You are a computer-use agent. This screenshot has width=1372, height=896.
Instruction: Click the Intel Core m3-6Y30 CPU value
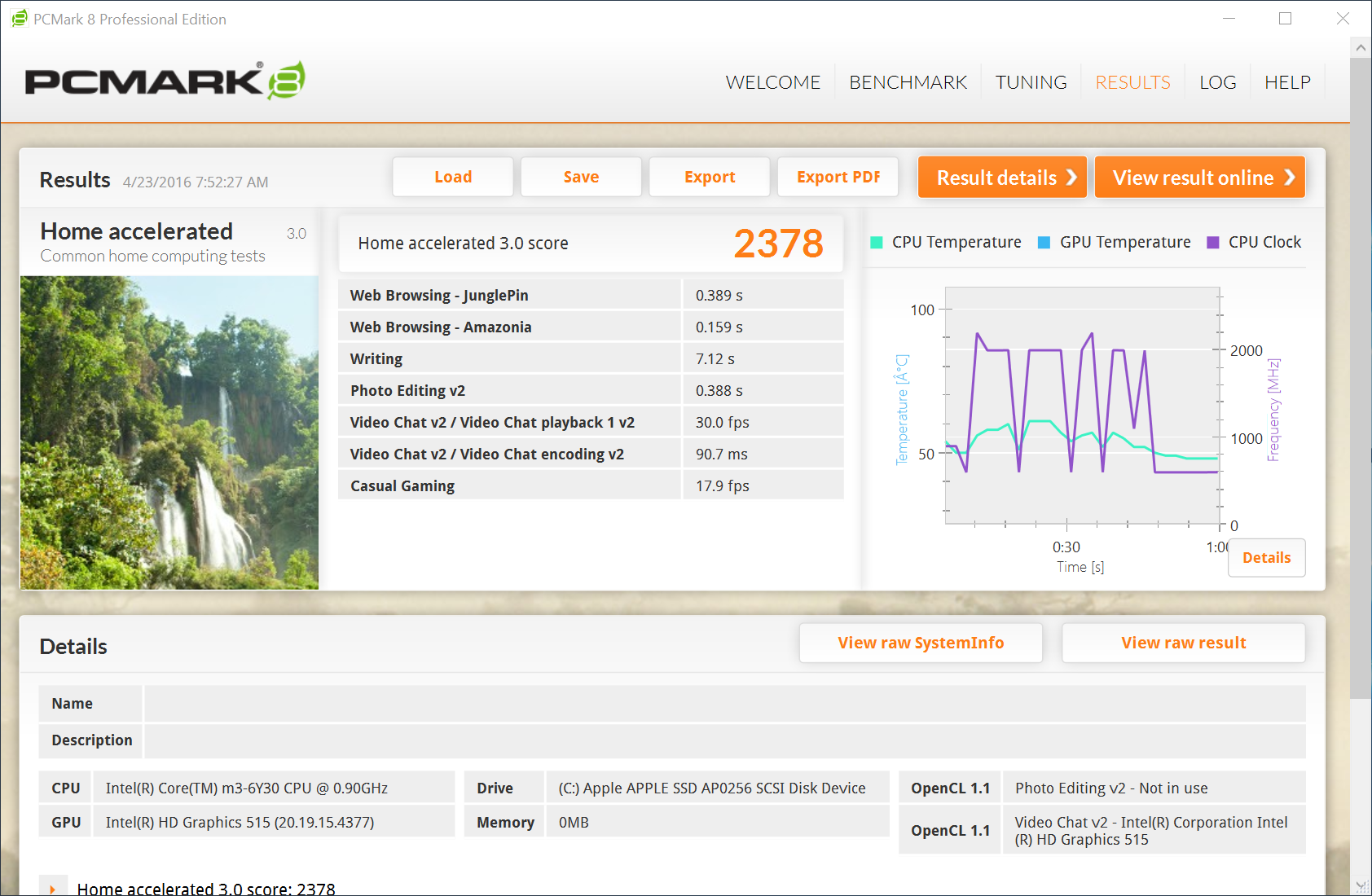coord(247,788)
